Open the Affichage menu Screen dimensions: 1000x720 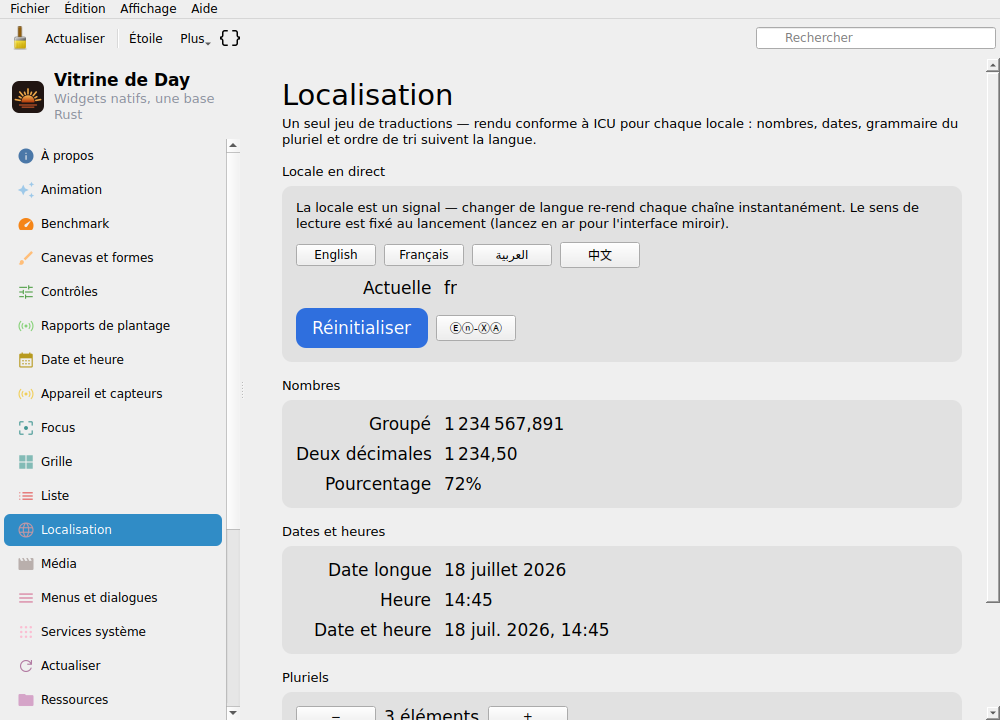pyautogui.click(x=148, y=9)
